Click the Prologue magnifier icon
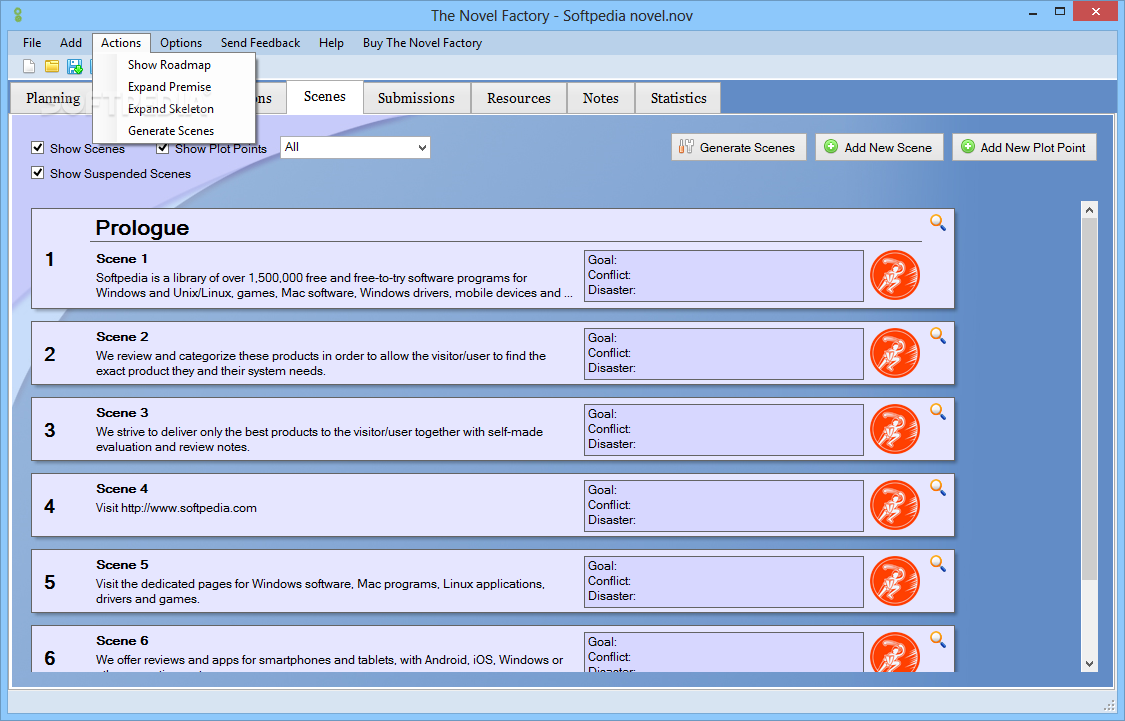 [938, 222]
